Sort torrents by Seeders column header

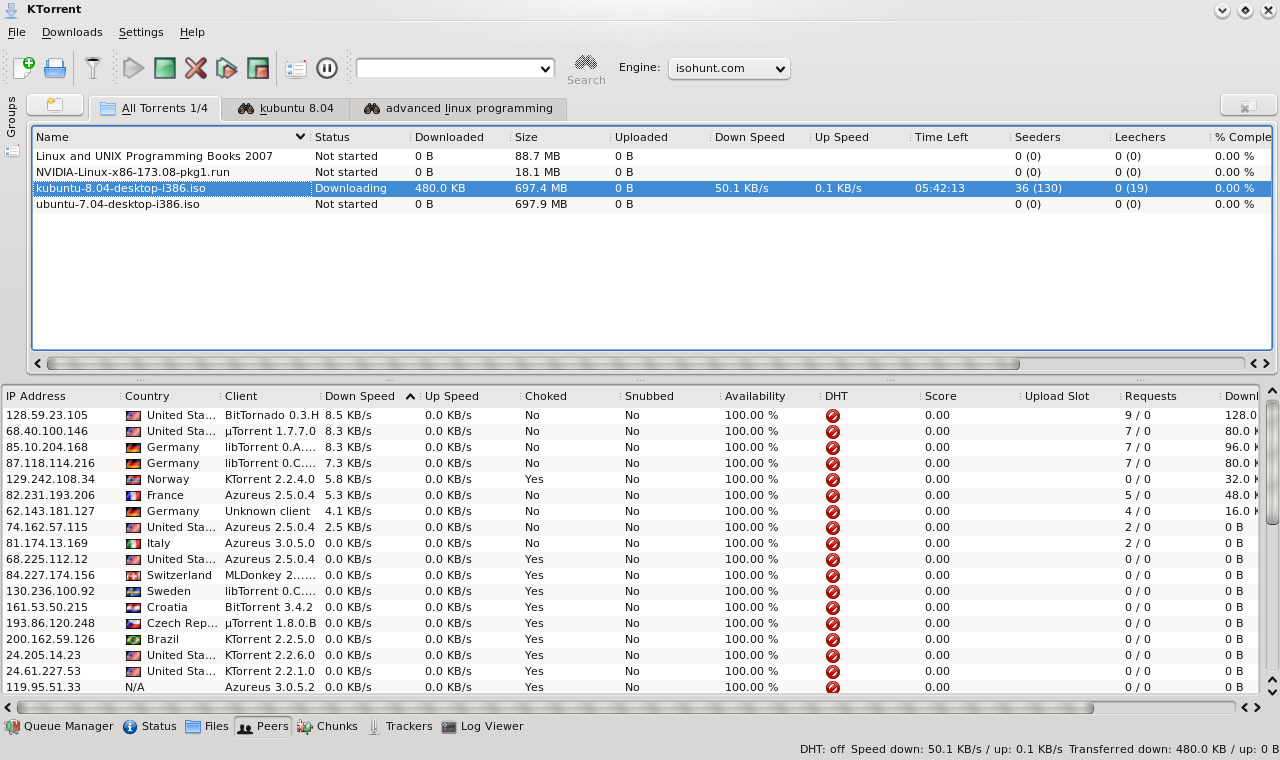click(x=1060, y=137)
